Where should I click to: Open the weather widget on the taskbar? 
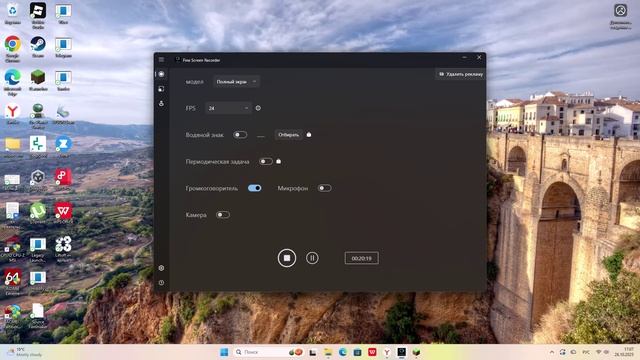(24, 352)
